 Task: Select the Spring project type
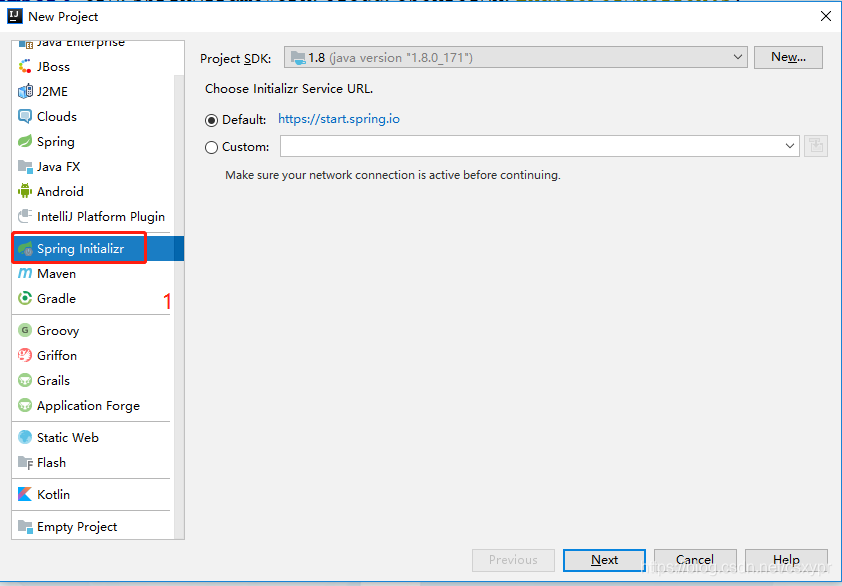point(93,142)
